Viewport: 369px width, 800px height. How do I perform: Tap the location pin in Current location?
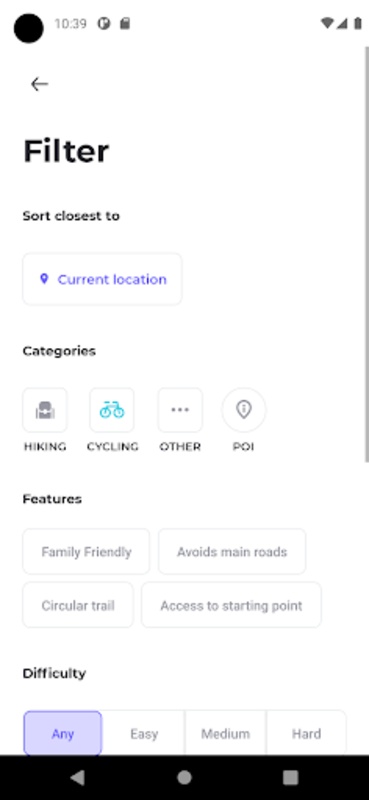pos(44,279)
